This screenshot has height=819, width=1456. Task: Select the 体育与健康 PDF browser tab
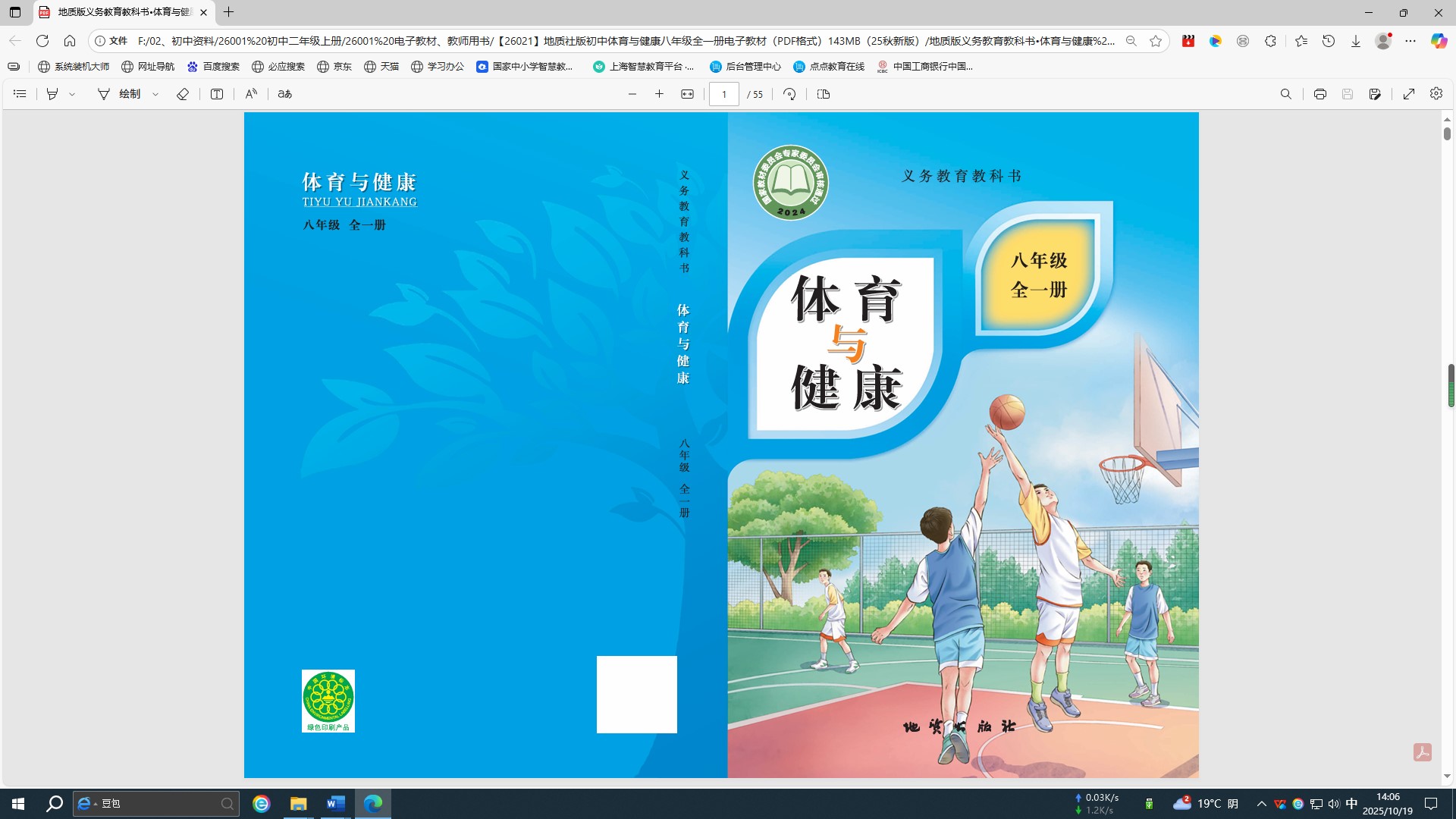pos(121,12)
